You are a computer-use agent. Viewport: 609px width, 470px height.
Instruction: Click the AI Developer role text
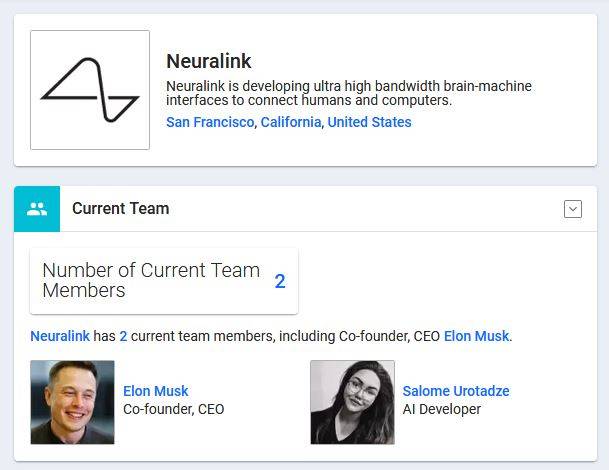click(x=442, y=409)
